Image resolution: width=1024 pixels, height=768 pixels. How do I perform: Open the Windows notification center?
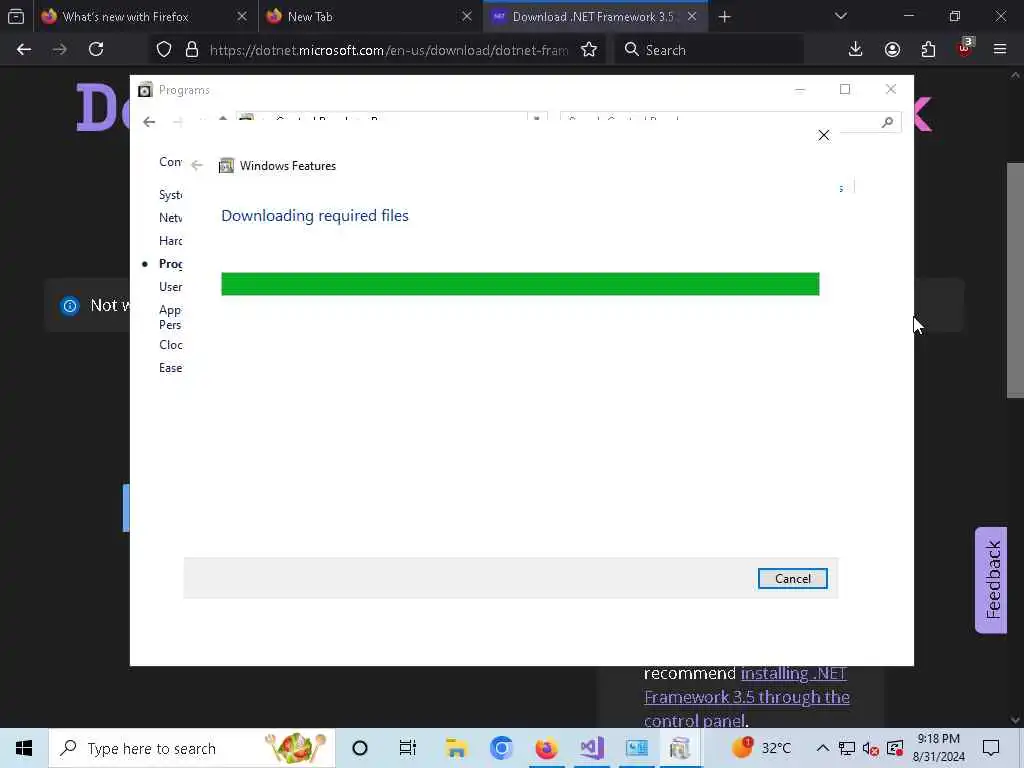991,748
